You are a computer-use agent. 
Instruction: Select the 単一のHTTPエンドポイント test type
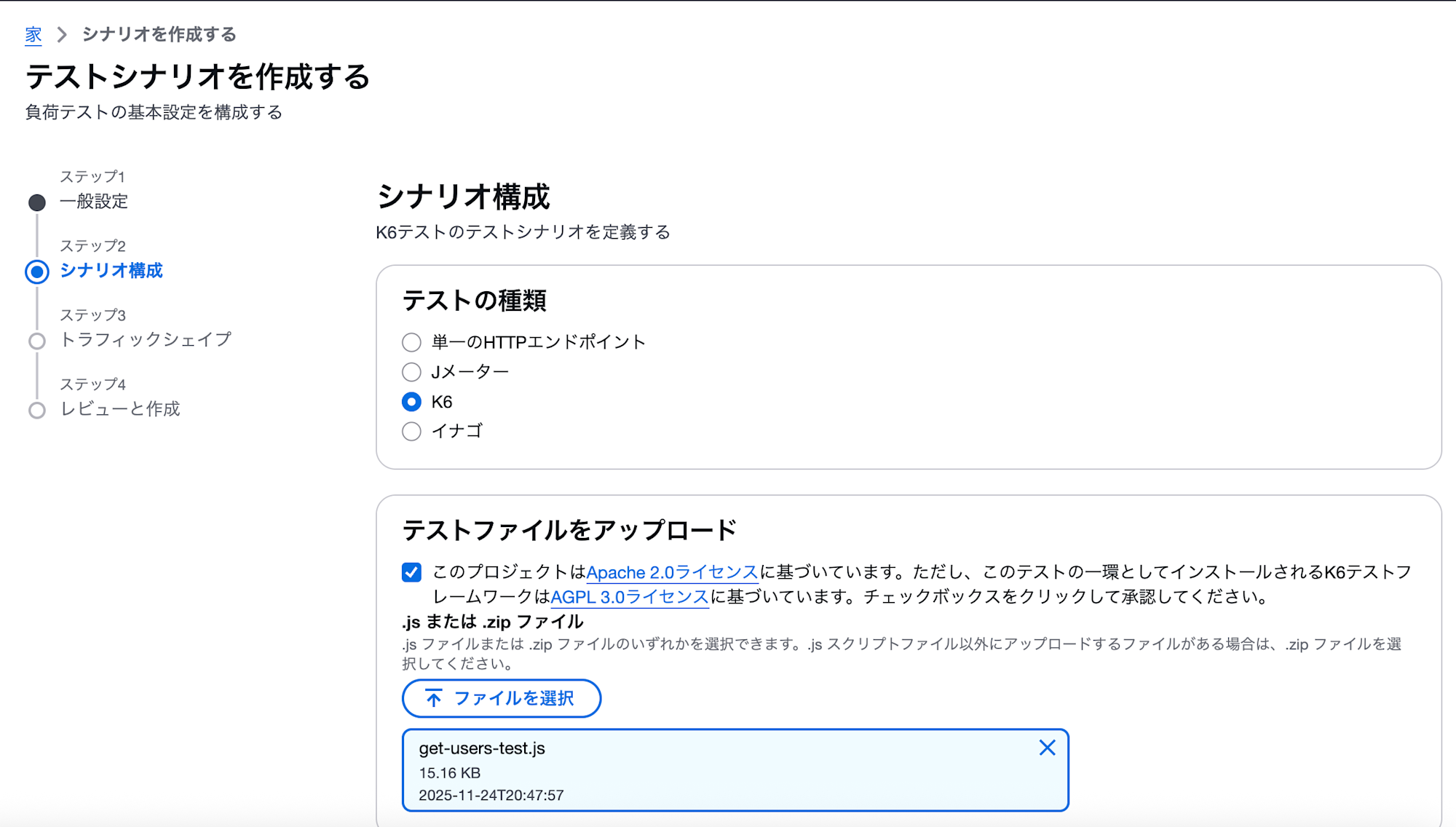(411, 341)
